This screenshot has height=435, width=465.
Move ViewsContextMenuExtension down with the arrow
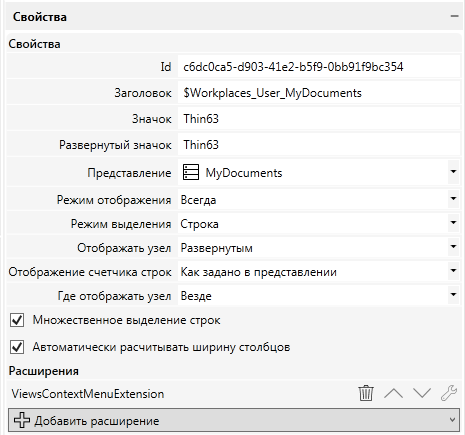click(422, 393)
